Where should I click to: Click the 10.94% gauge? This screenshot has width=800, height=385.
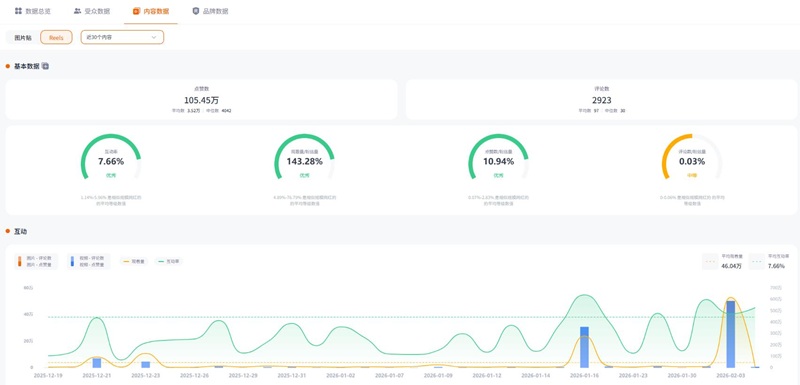point(498,158)
